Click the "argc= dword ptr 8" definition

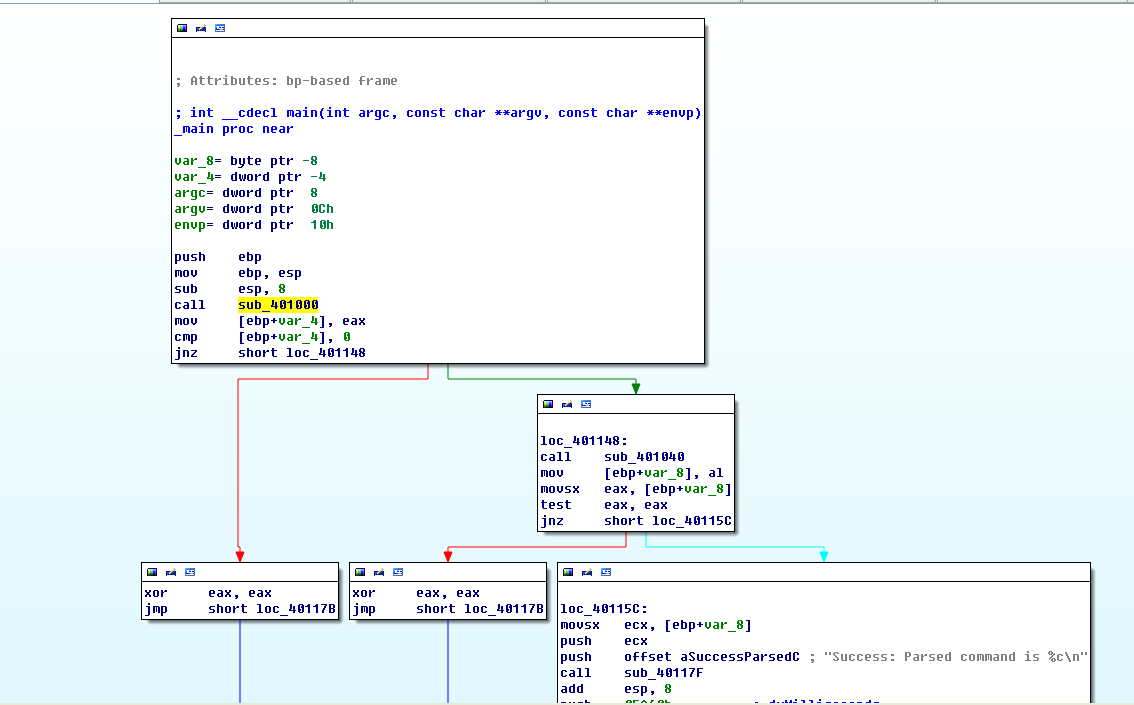(x=246, y=193)
